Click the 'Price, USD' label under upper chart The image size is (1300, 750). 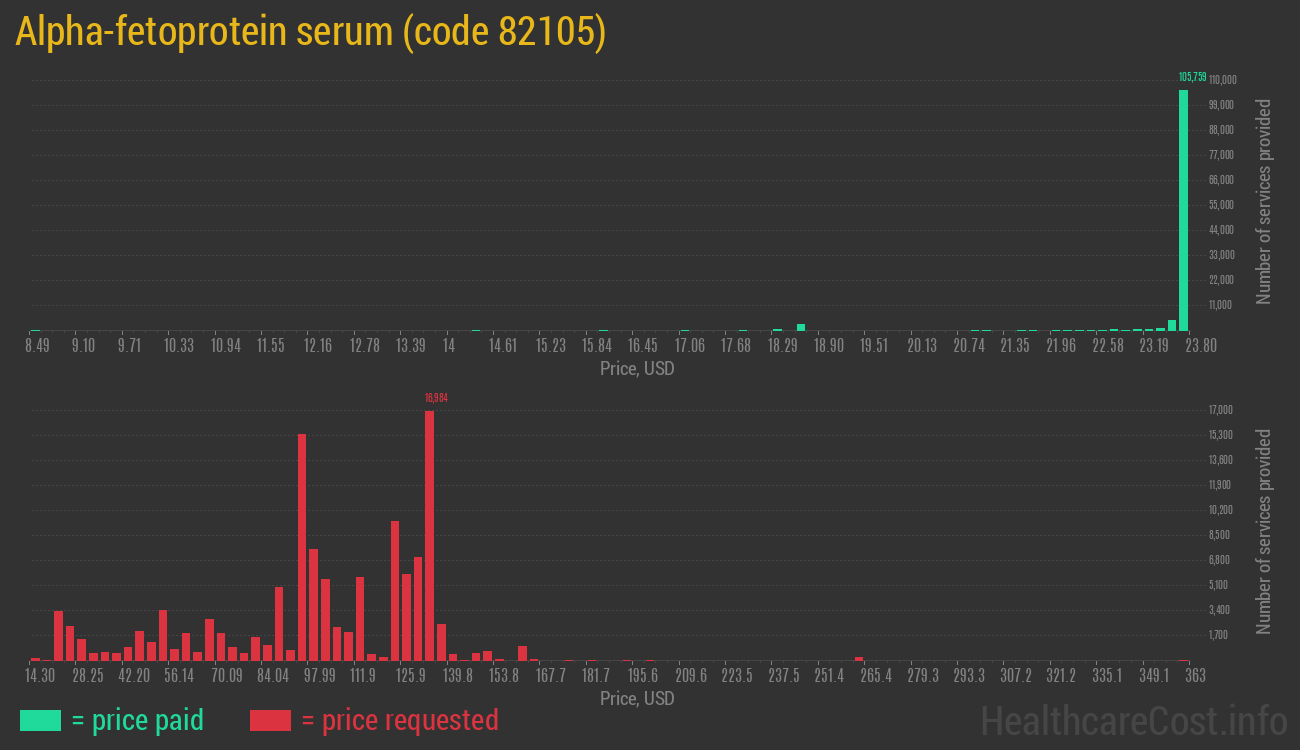pos(636,369)
